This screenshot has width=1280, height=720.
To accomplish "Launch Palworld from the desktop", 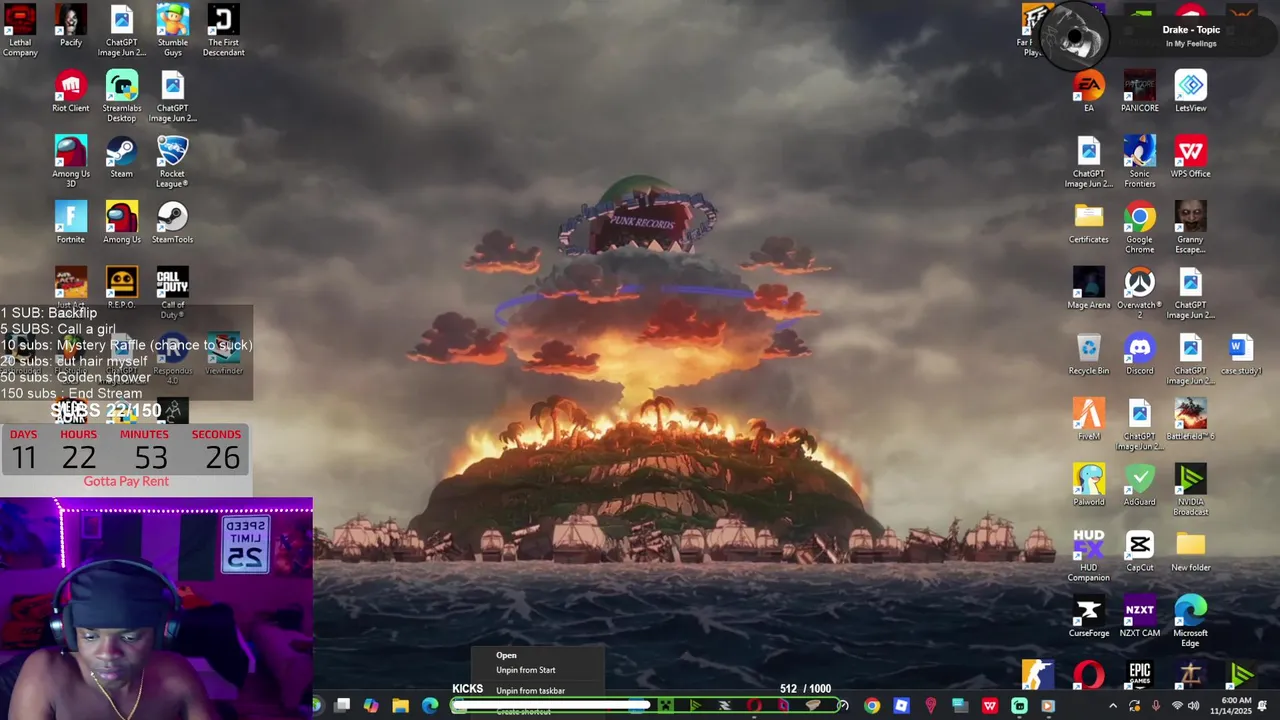I will coord(1088,485).
